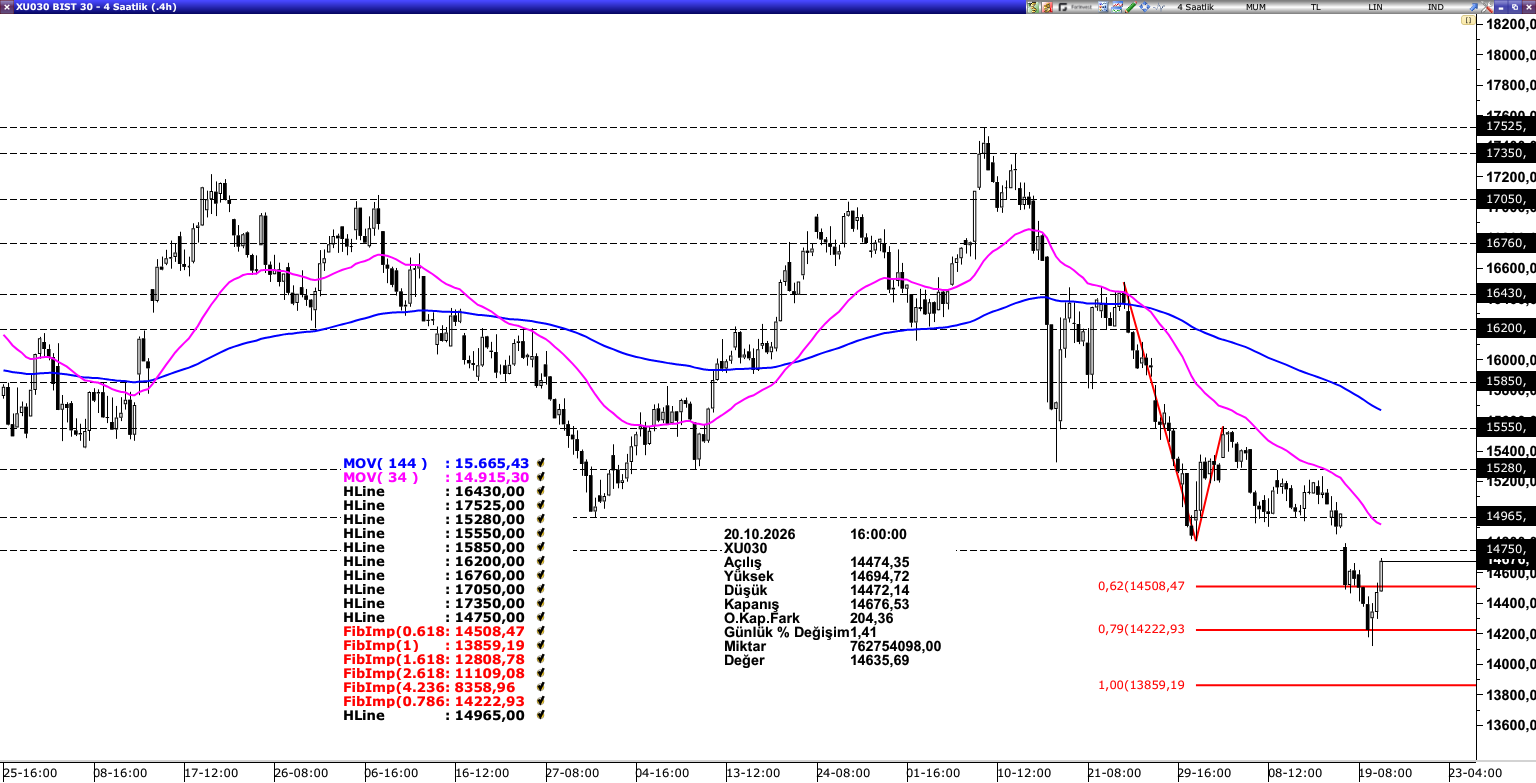Click the 17525 price level label on the axis
This screenshot has height=783, width=1536.
[x=1506, y=126]
